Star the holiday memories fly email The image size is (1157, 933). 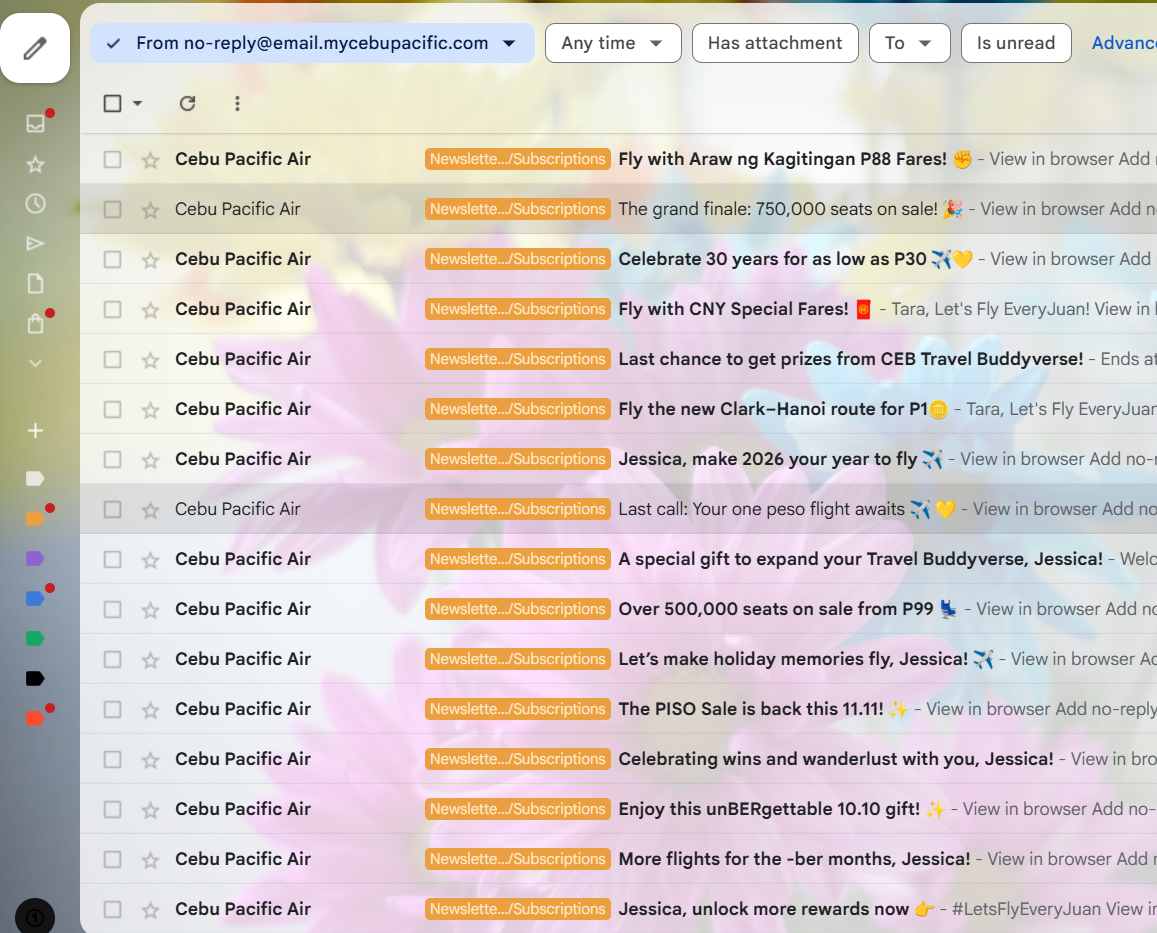151,660
